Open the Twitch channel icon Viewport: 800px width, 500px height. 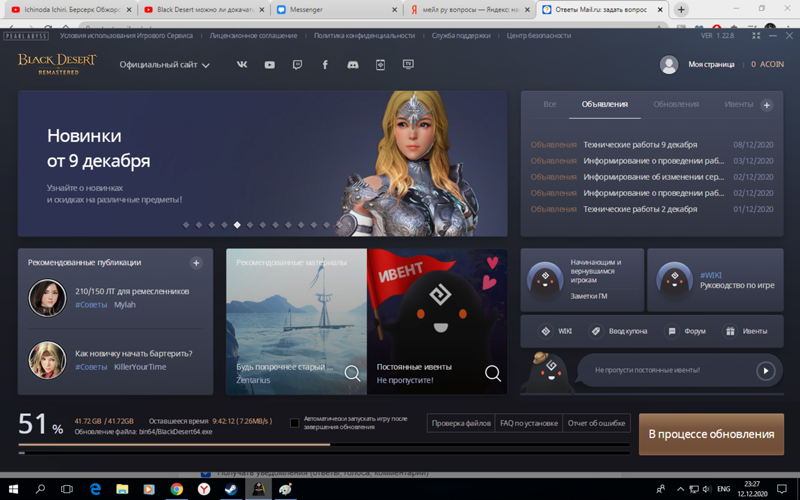(x=297, y=65)
